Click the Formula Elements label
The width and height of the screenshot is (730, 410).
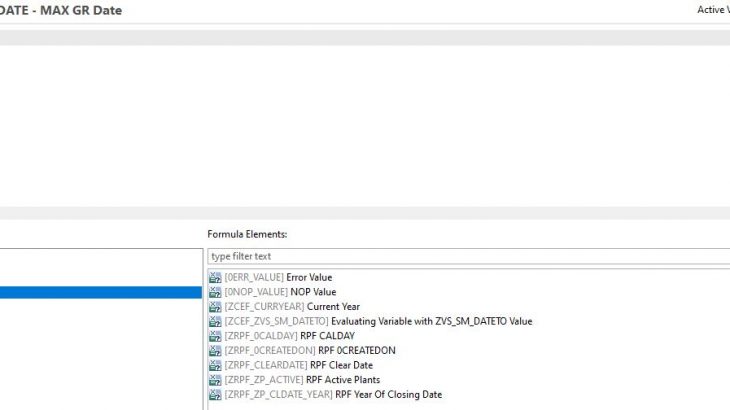click(x=247, y=235)
